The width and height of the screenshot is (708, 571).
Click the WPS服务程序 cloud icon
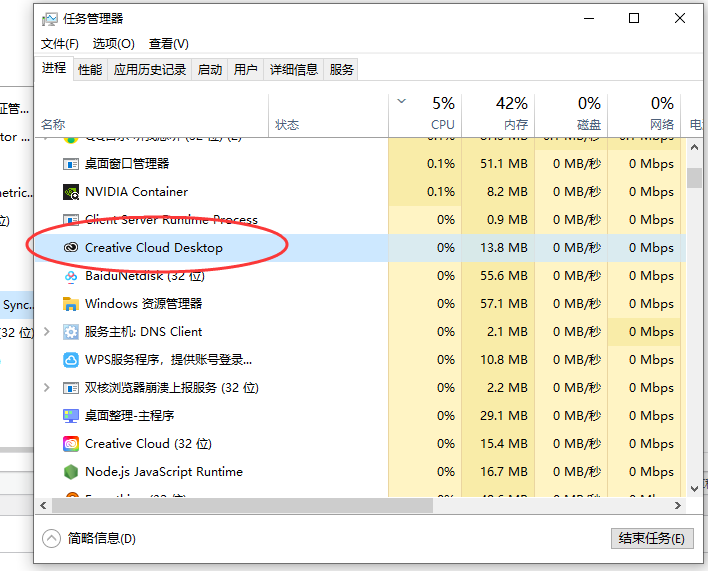point(71,360)
